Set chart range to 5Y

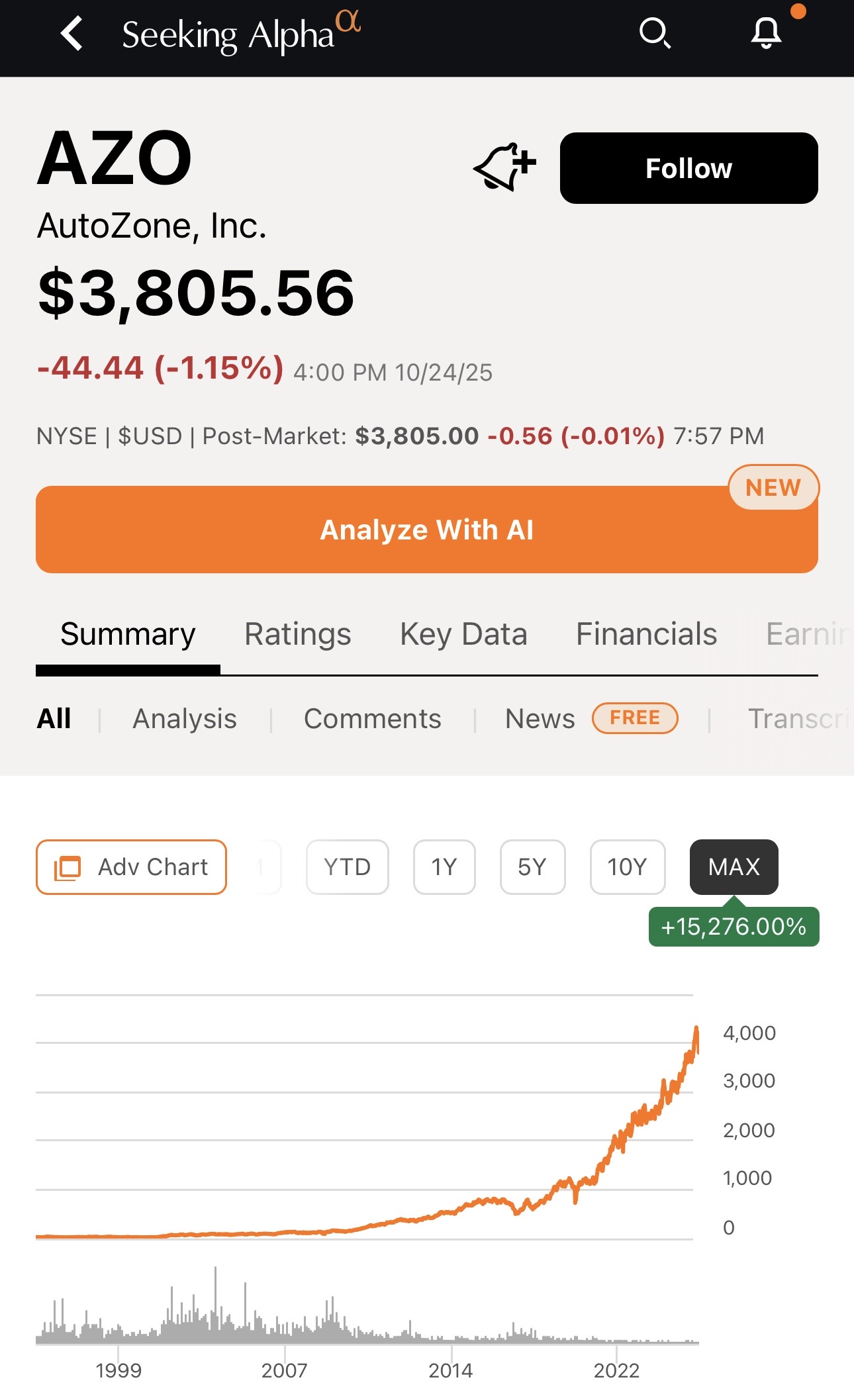pos(532,866)
